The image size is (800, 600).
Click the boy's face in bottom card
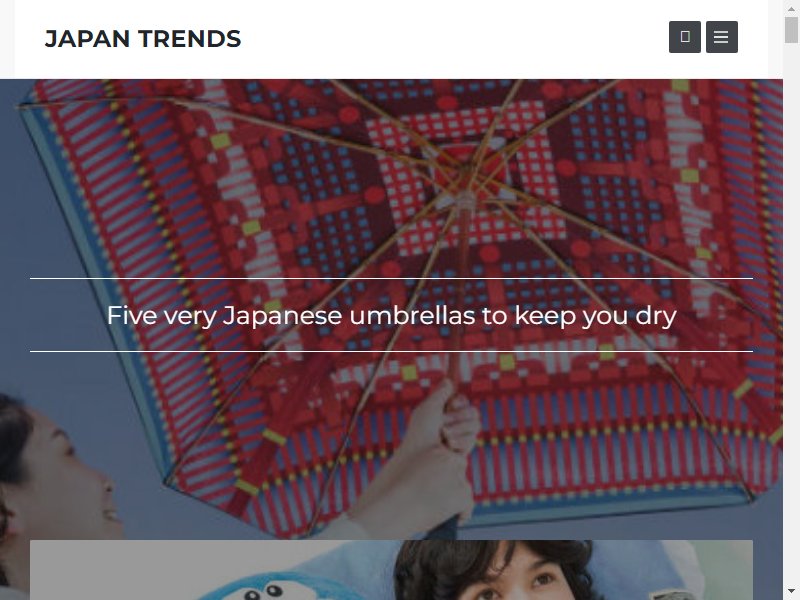[x=510, y=579]
